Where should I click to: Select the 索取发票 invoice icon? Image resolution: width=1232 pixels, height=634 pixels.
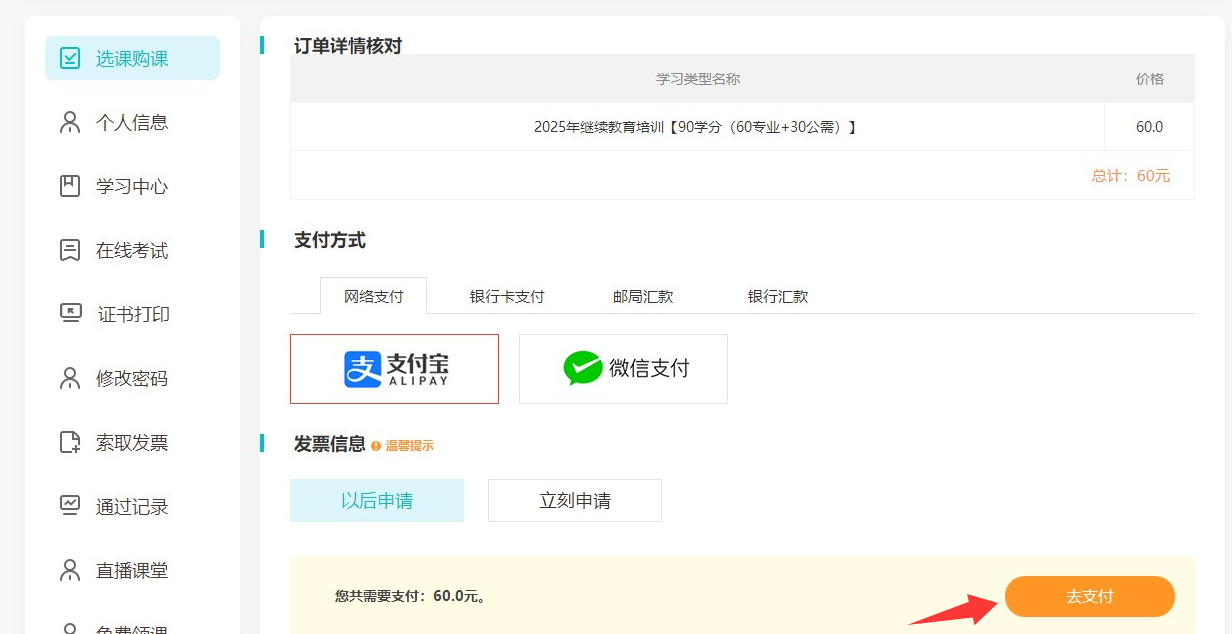point(68,442)
